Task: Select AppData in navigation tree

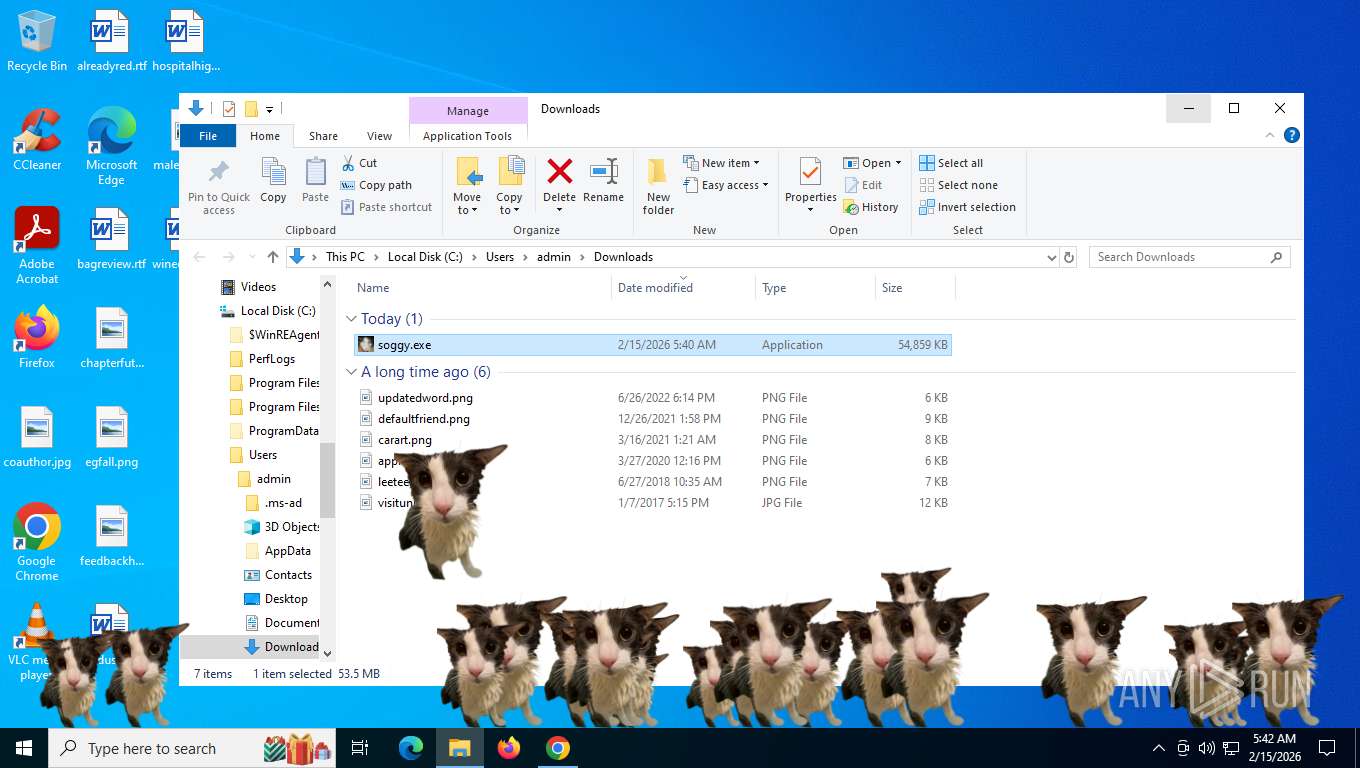Action: (278, 551)
